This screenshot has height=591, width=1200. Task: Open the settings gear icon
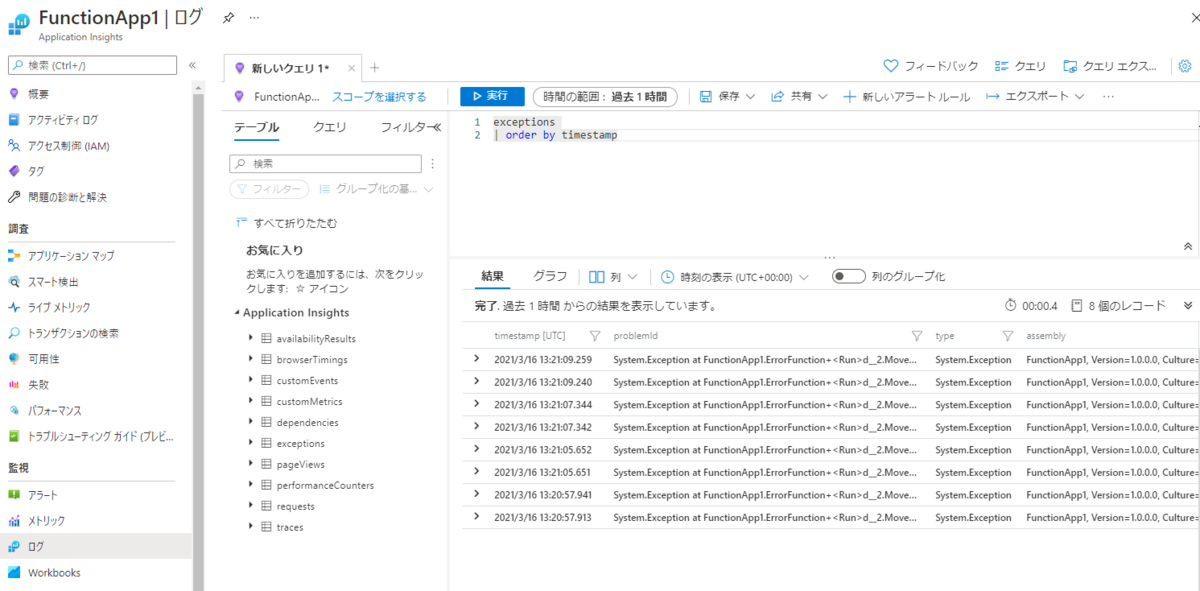[x=1185, y=66]
